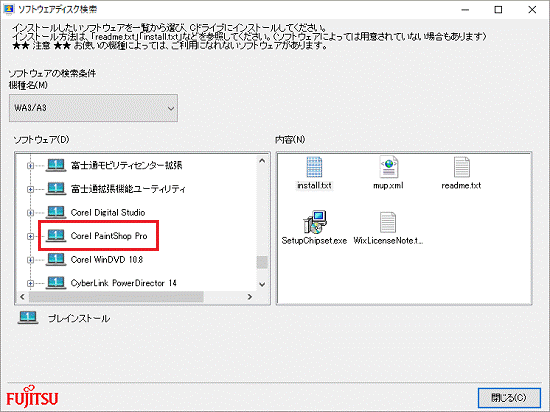The image size is (550, 412).
Task: Click laptop icon beside 富士通モビリティセンター拡張
Action: pos(56,165)
